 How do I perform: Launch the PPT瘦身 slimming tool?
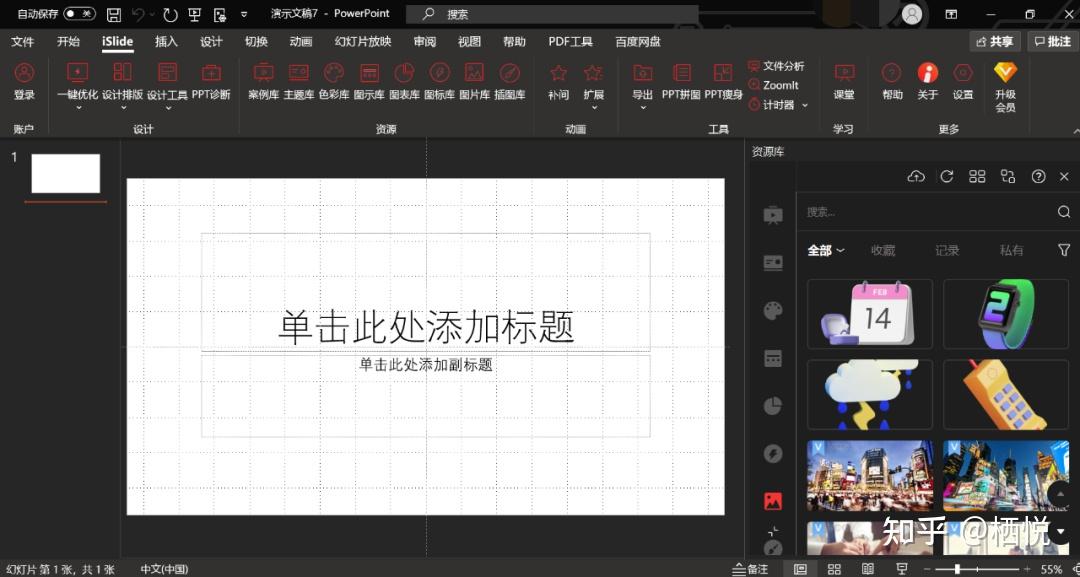click(x=722, y=85)
